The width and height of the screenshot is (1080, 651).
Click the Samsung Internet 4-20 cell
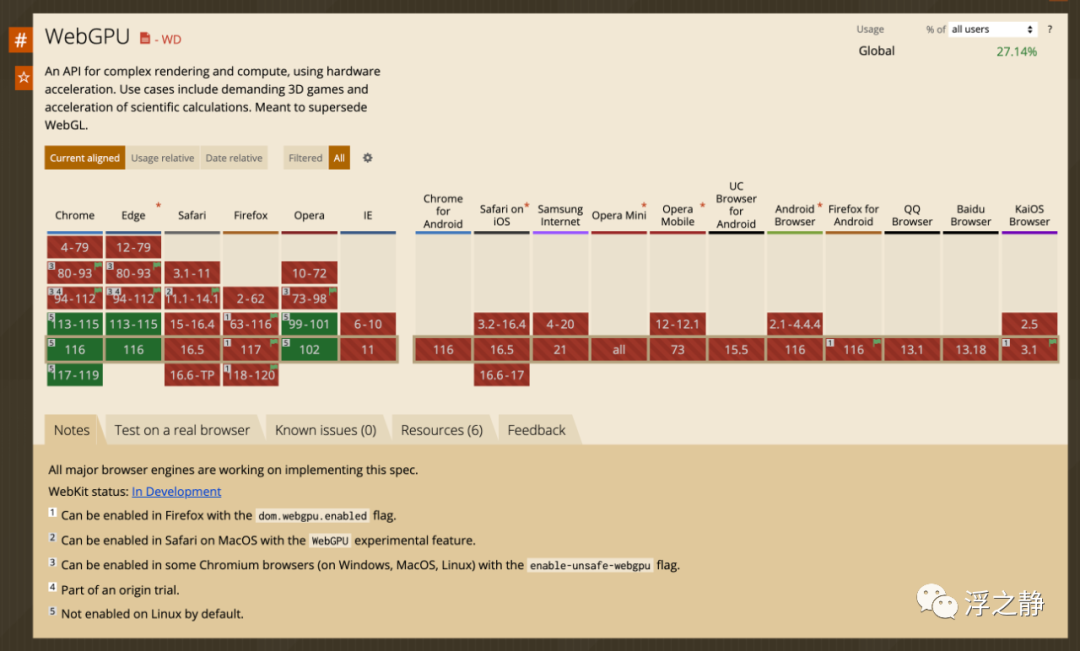560,324
